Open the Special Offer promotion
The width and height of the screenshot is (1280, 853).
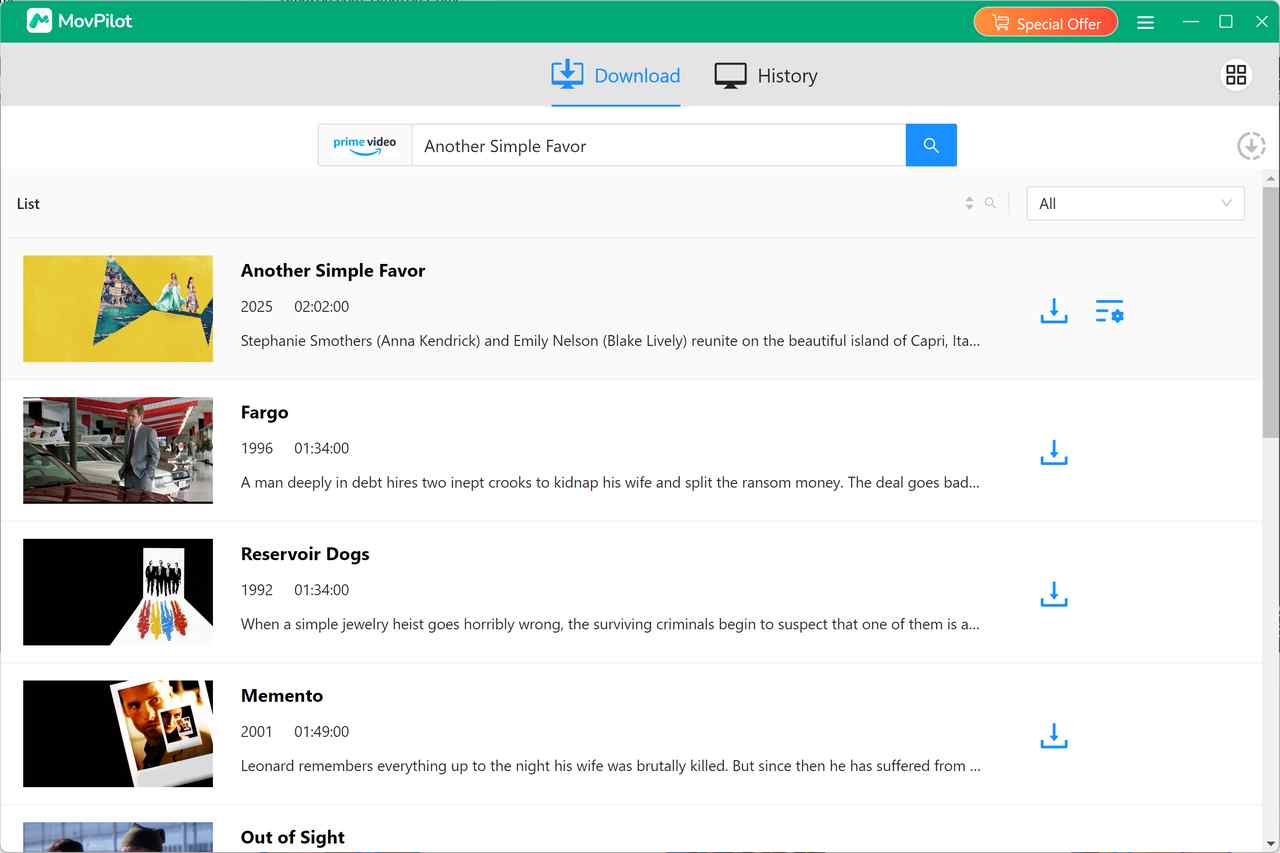[1045, 21]
